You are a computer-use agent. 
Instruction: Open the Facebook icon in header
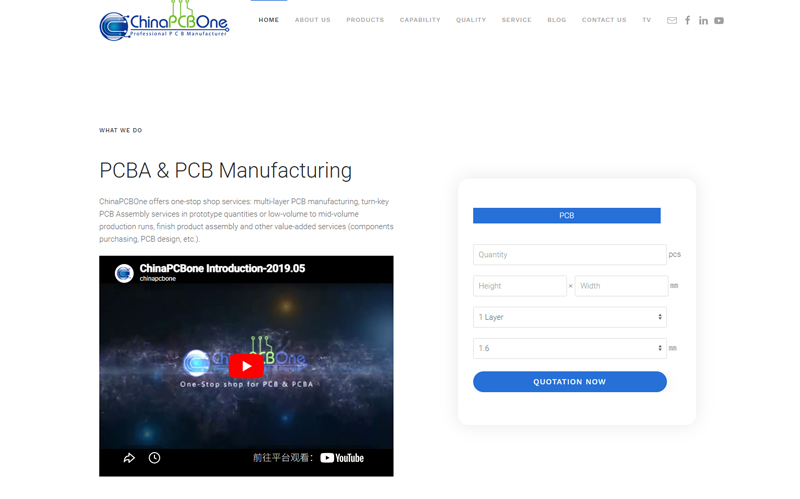688,20
